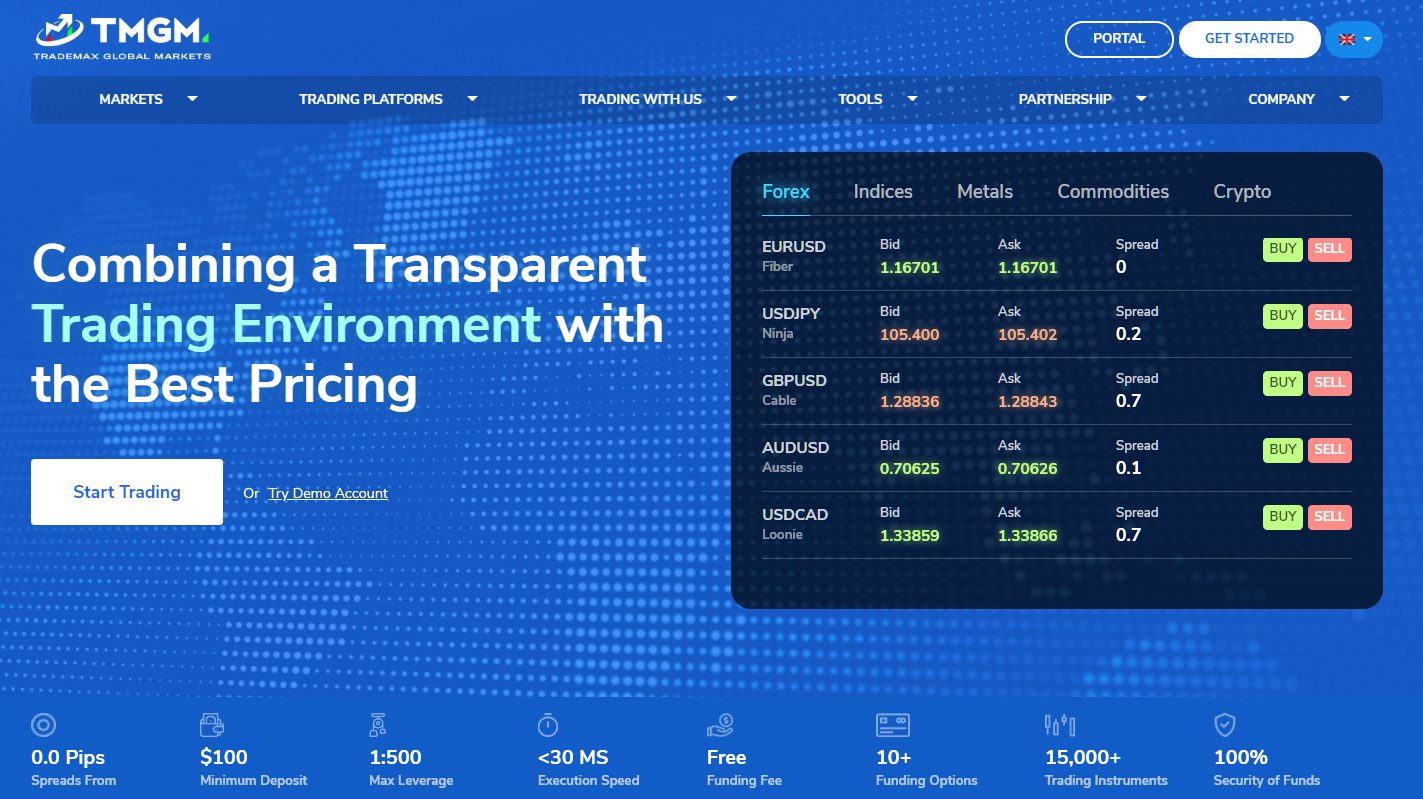This screenshot has width=1423, height=799.
Task: Click the Max Leverage label
Action: 411,780
